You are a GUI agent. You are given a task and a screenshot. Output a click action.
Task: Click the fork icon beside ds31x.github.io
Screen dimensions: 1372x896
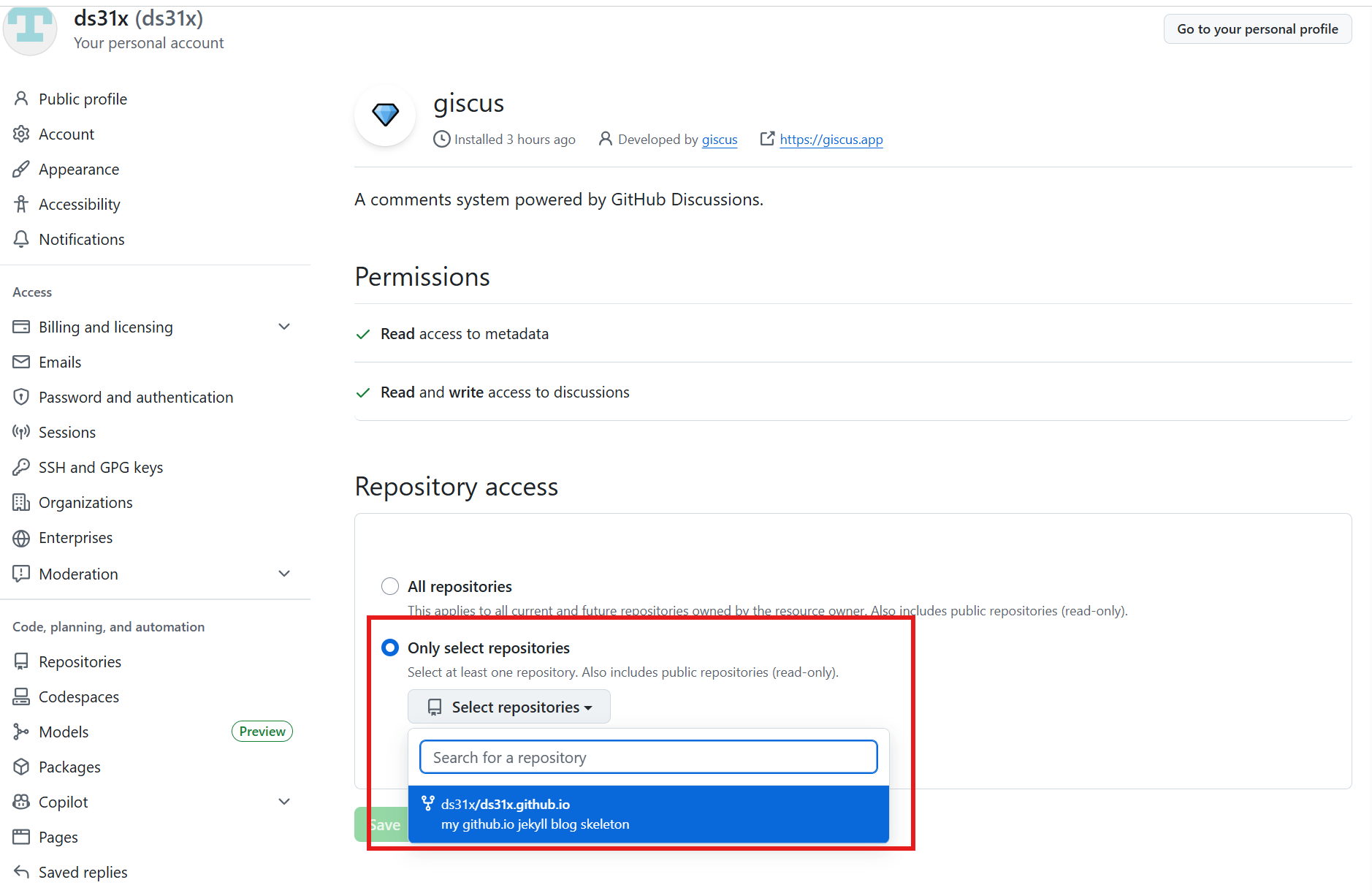428,803
